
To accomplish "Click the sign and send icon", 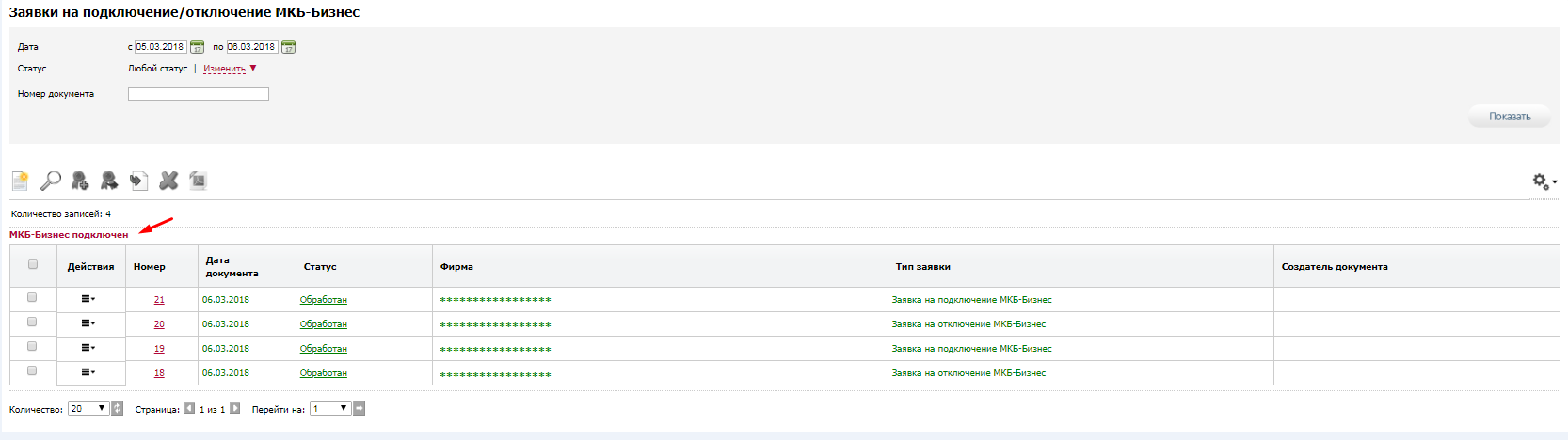I will pyautogui.click(x=109, y=181).
